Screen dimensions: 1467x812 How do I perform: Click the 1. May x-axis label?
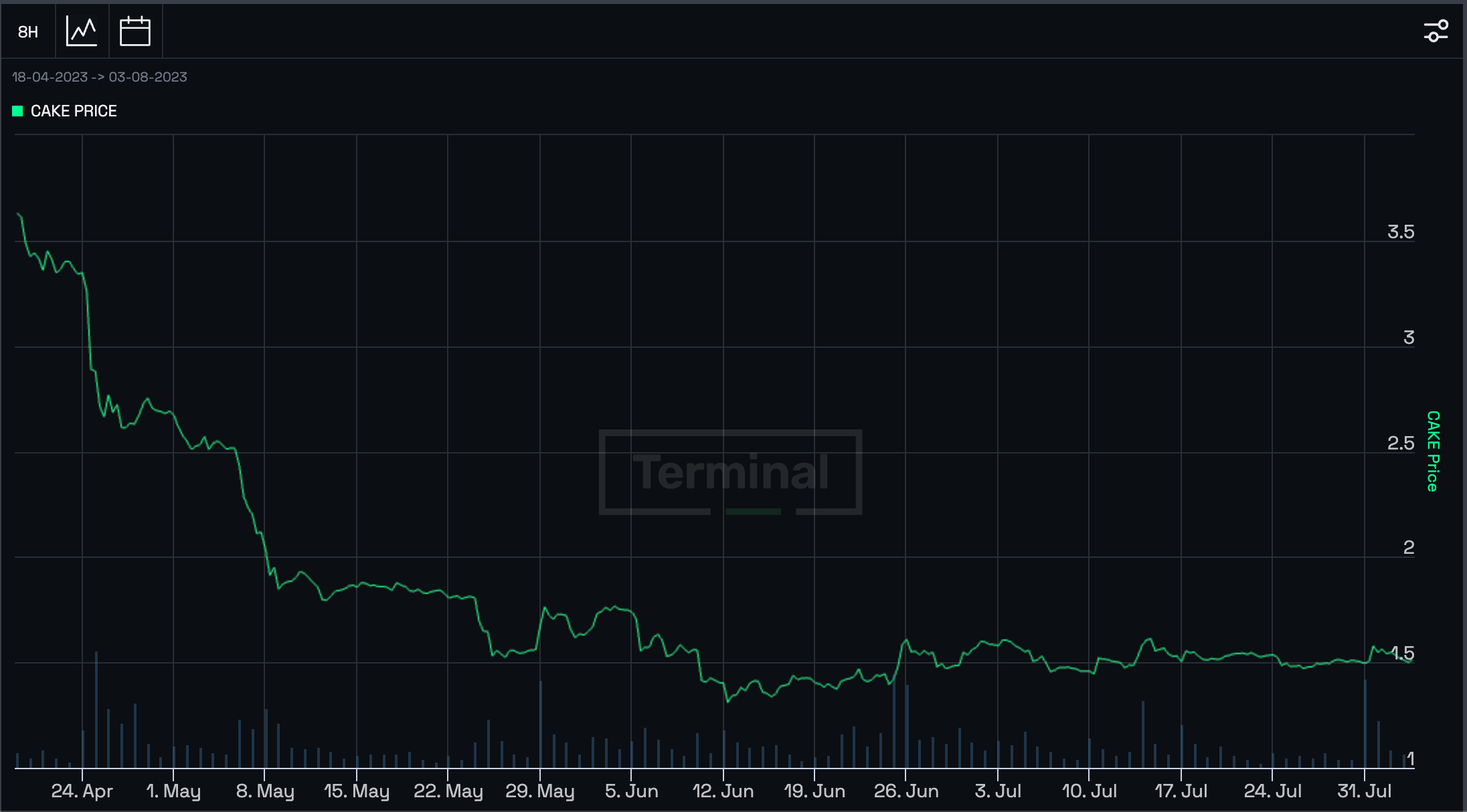coord(173,791)
